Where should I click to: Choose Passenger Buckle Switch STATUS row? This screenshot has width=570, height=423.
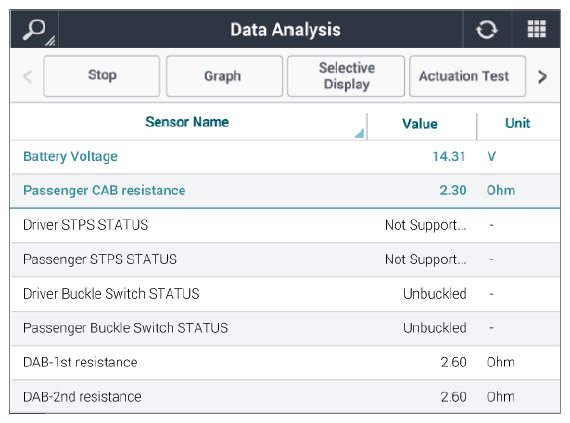[285, 328]
